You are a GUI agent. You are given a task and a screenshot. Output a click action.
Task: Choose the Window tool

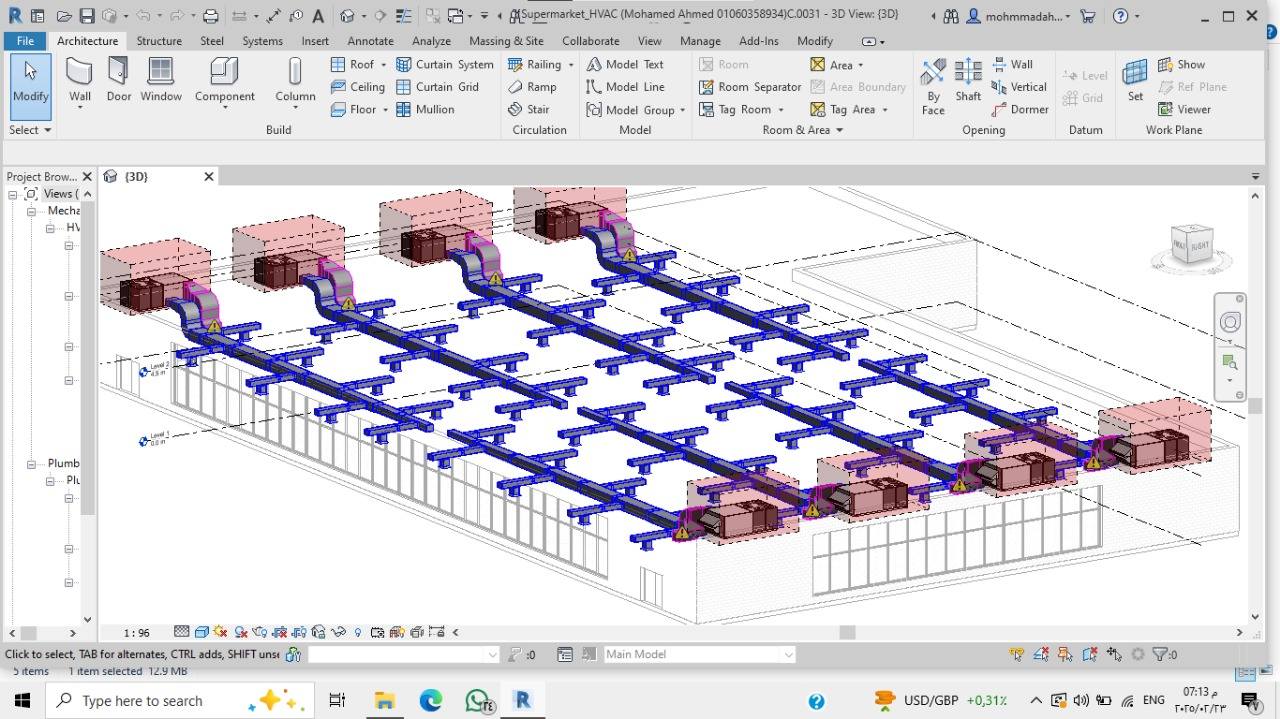tap(160, 78)
